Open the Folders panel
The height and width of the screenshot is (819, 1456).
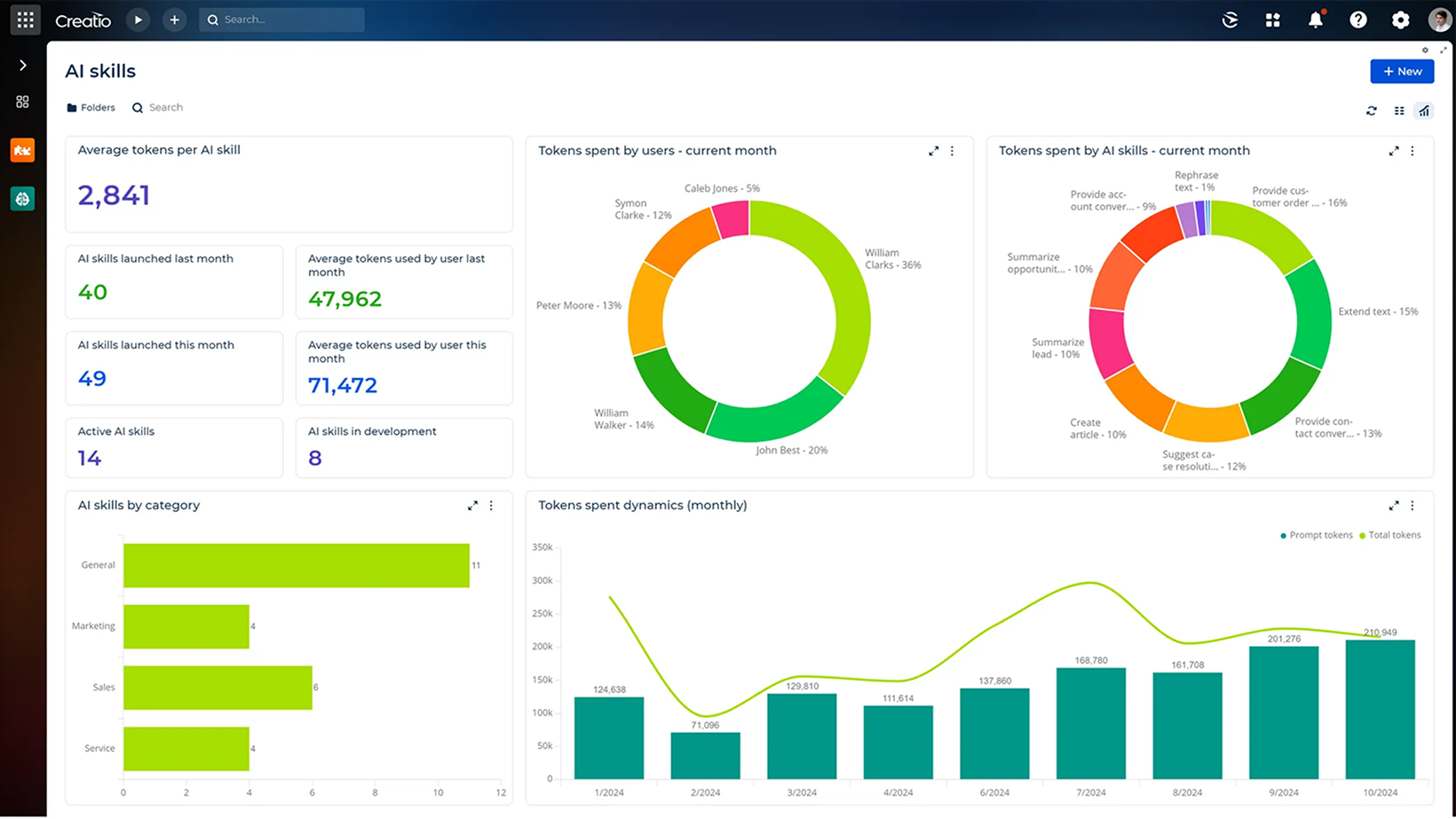91,107
